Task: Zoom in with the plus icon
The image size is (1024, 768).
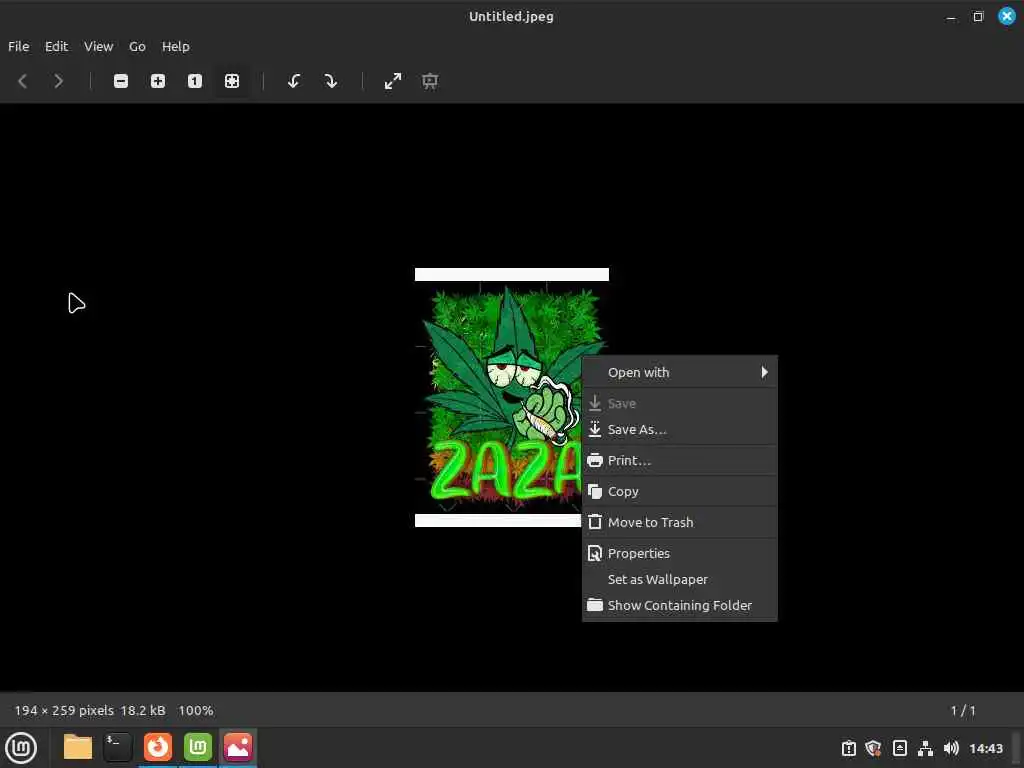Action: pyautogui.click(x=157, y=81)
